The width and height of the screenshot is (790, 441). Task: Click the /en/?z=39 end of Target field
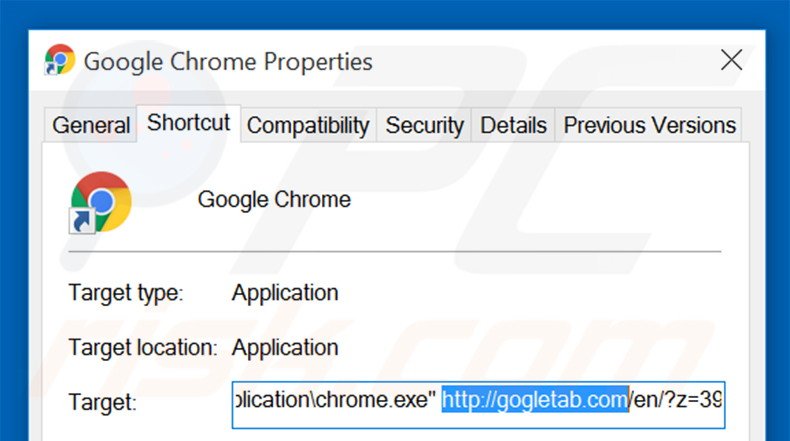coord(676,402)
